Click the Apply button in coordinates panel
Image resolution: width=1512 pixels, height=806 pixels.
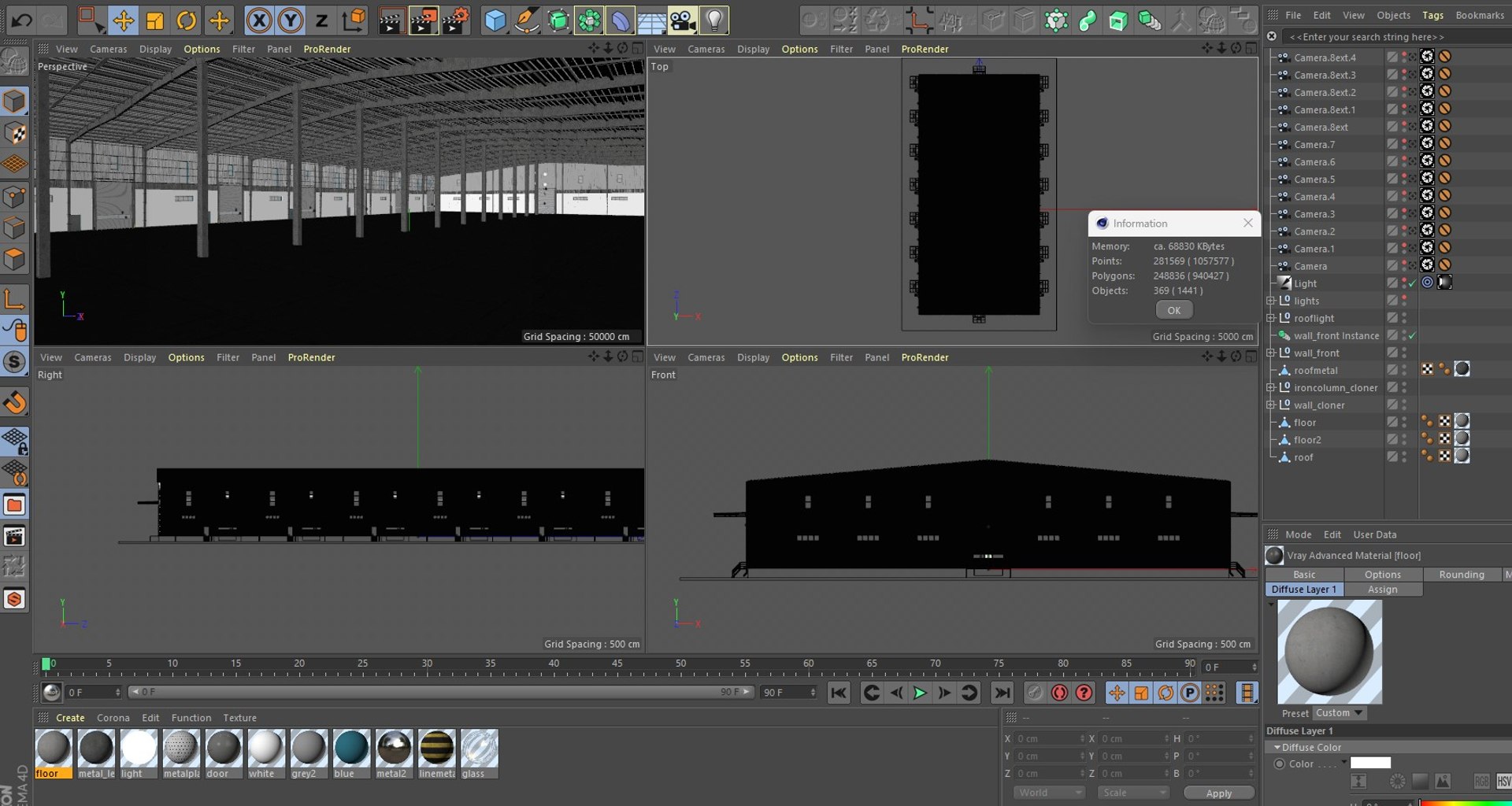coord(1218,793)
